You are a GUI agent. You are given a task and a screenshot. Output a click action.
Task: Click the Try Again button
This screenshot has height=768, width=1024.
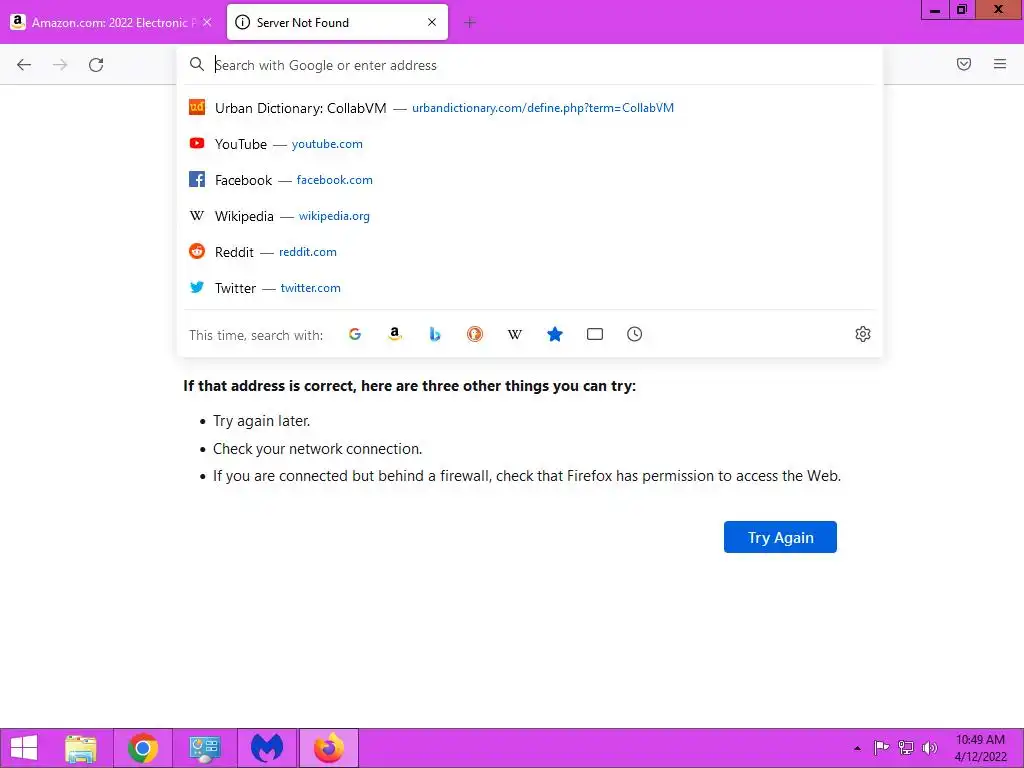tap(780, 537)
